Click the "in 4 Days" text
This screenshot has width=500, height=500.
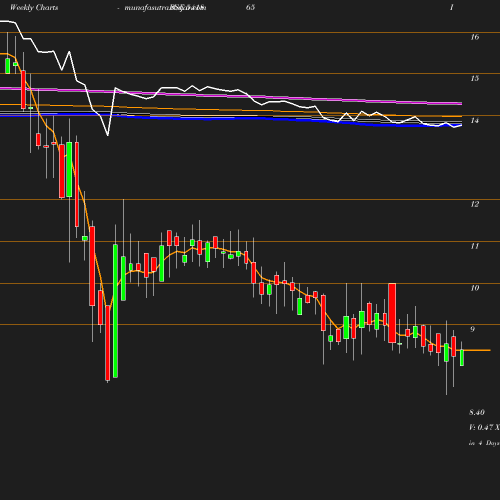484,443
